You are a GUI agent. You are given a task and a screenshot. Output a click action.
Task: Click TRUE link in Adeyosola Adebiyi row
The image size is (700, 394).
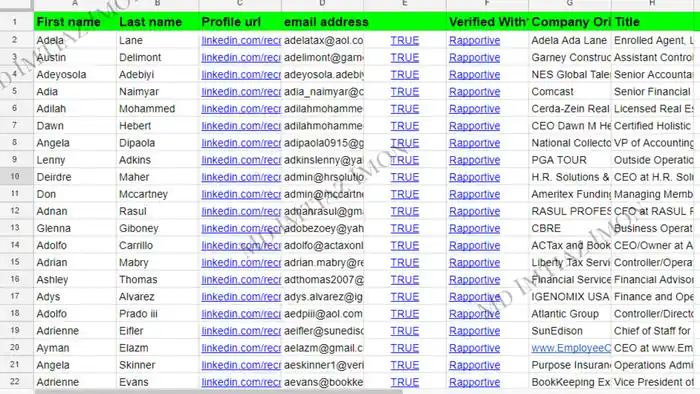coord(404,75)
